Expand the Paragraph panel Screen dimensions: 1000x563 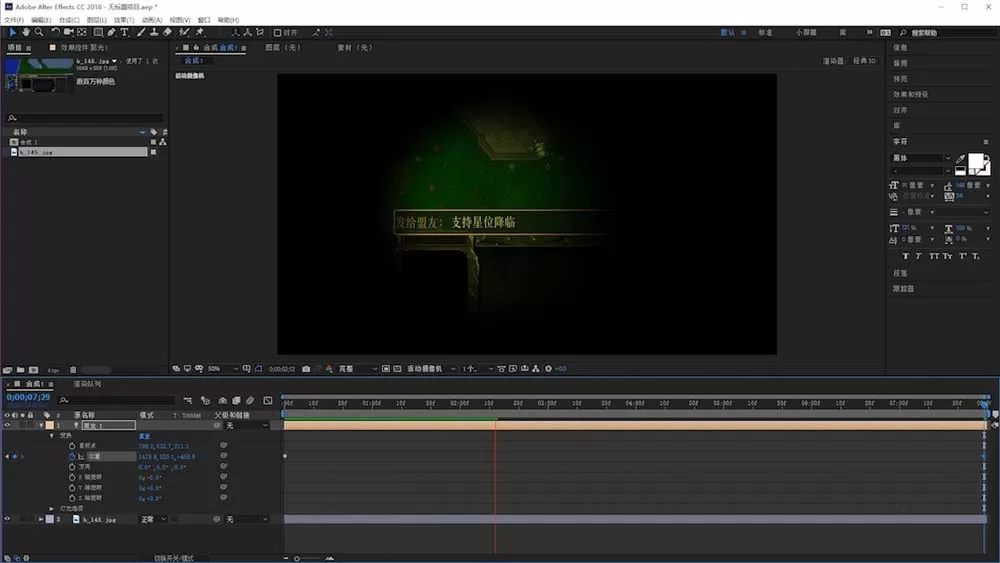pyautogui.click(x=900, y=273)
